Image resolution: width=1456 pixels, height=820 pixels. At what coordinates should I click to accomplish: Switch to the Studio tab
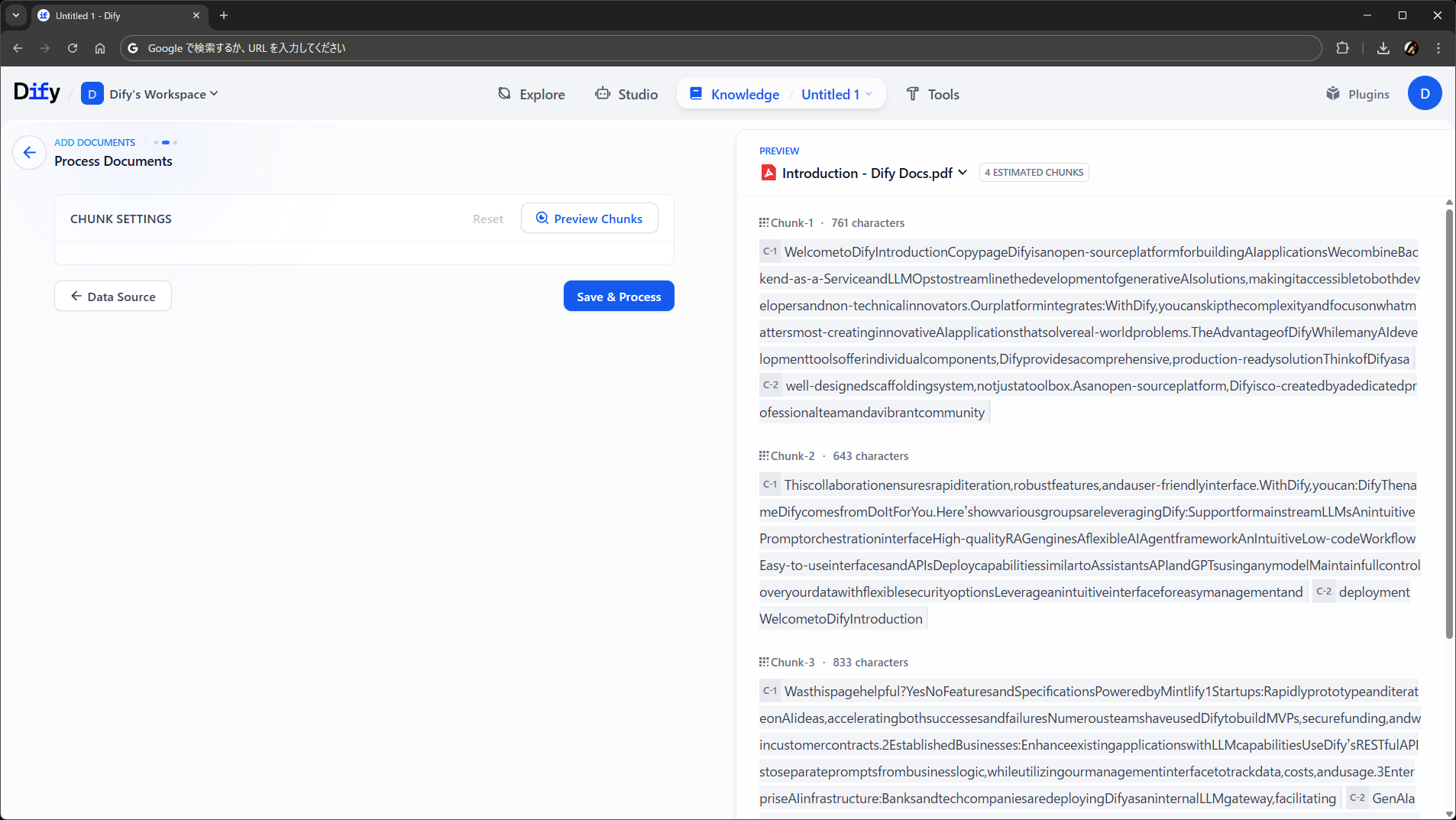coord(626,94)
